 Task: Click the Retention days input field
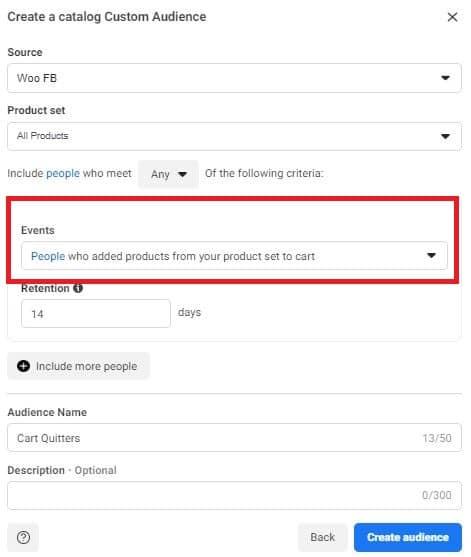tap(96, 314)
